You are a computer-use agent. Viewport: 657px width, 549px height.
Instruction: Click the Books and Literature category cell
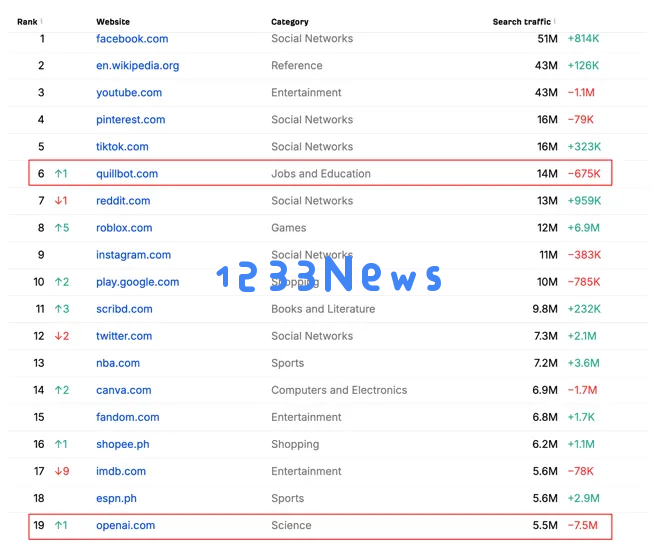[323, 309]
